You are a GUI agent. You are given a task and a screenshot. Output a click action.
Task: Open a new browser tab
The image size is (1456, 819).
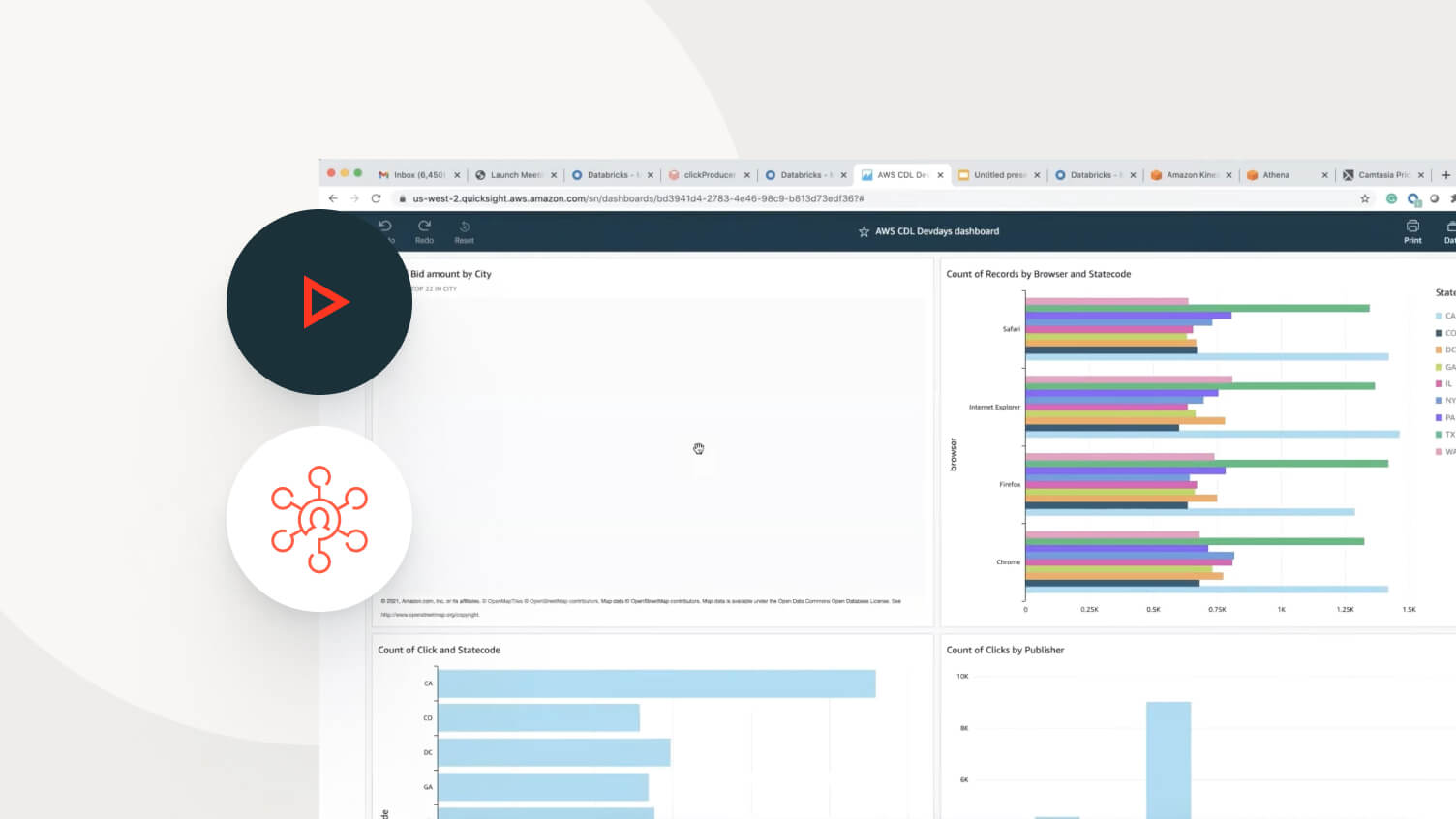(1446, 175)
